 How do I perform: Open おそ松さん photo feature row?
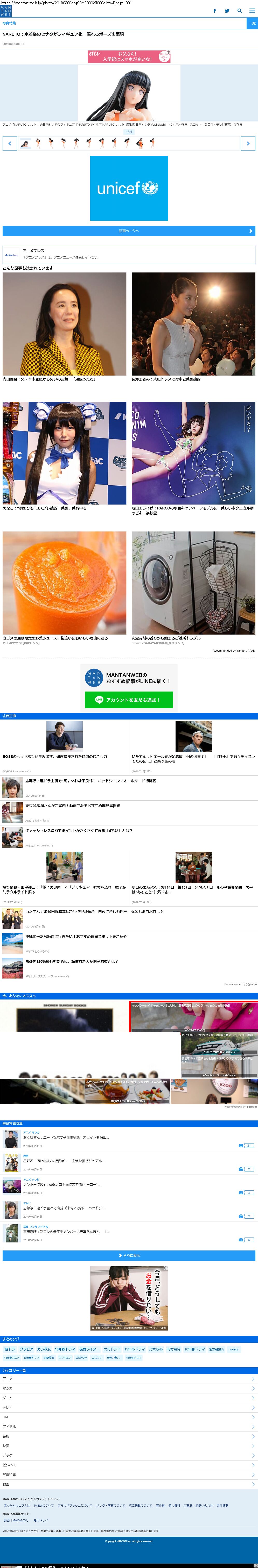129,1139
